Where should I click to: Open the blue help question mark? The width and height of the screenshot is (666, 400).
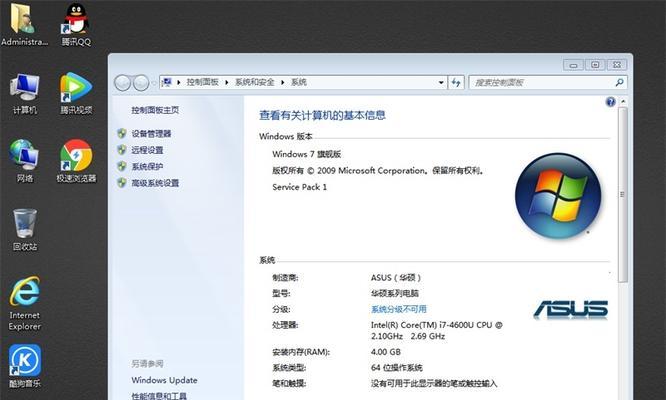pos(610,102)
